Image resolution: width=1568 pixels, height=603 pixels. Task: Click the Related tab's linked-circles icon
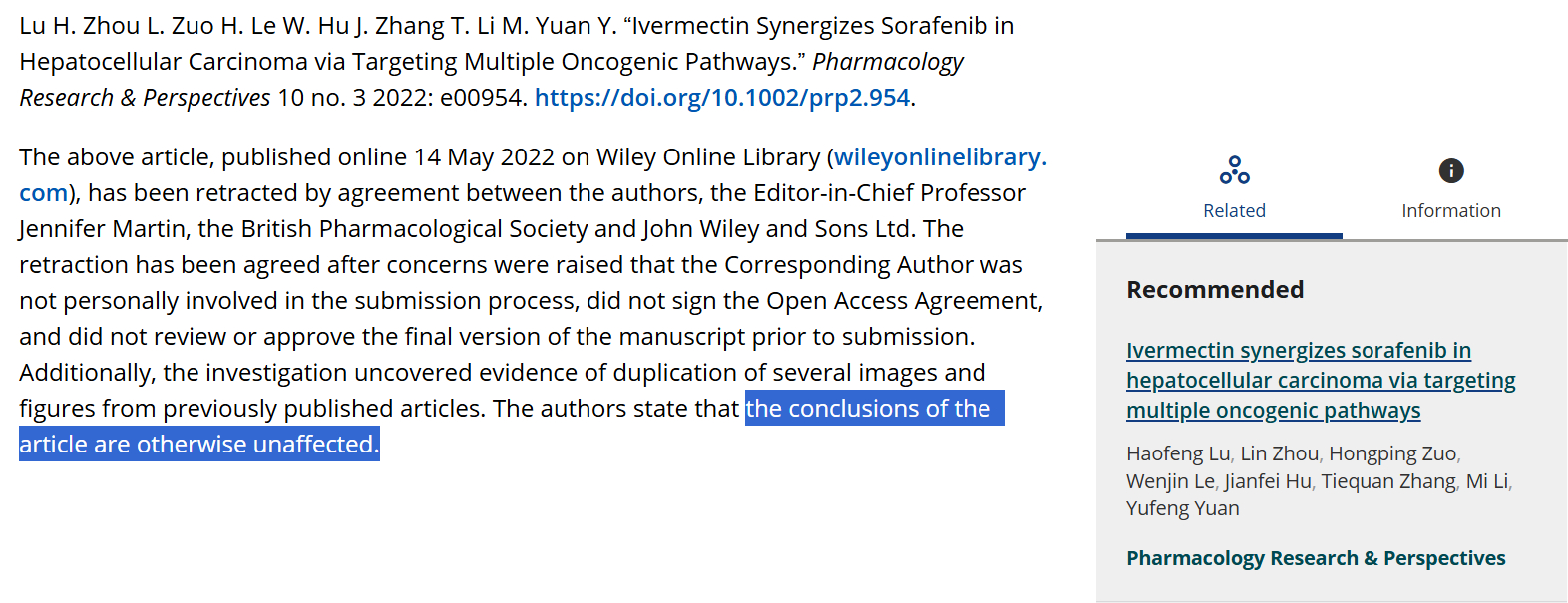[1234, 171]
